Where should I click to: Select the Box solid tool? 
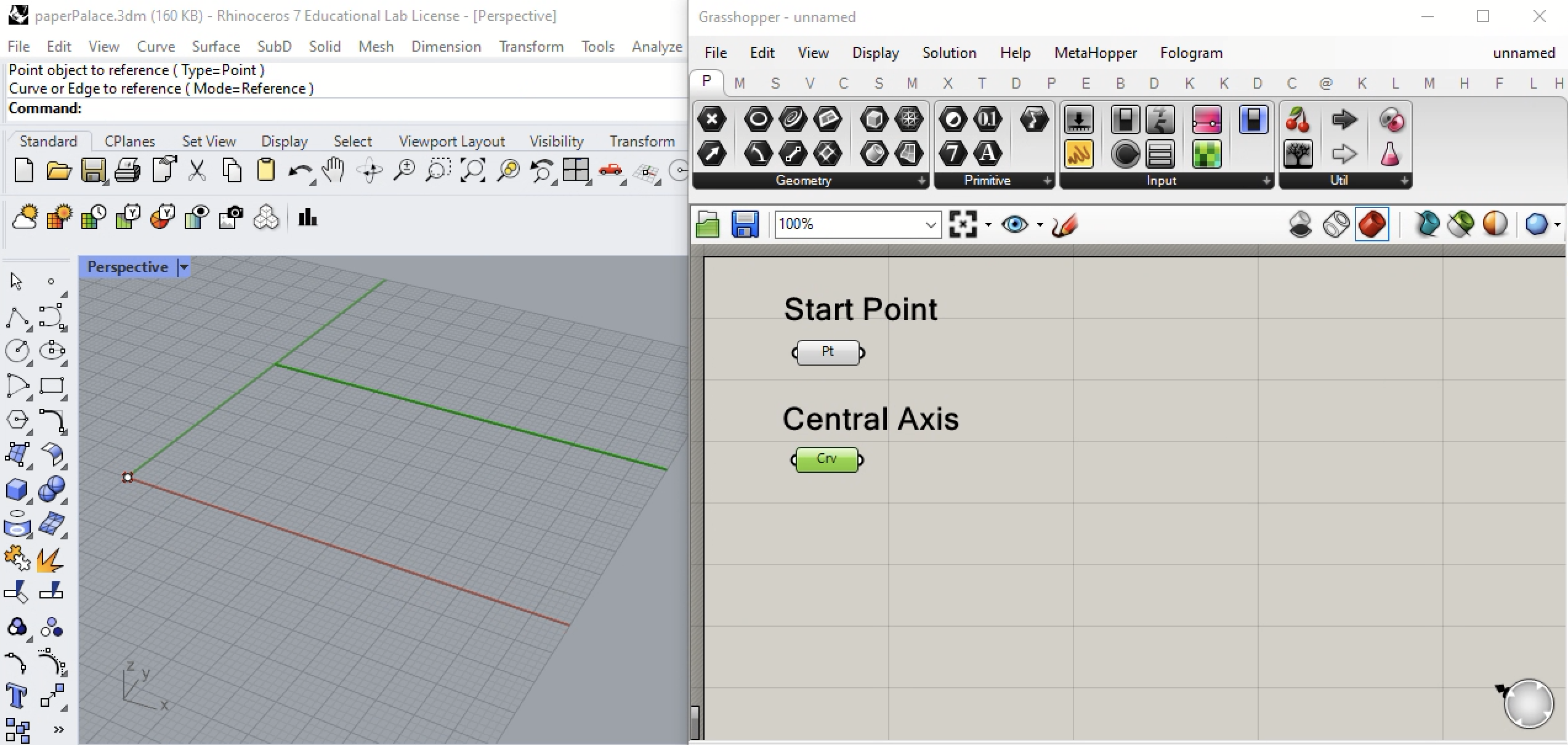(x=17, y=490)
